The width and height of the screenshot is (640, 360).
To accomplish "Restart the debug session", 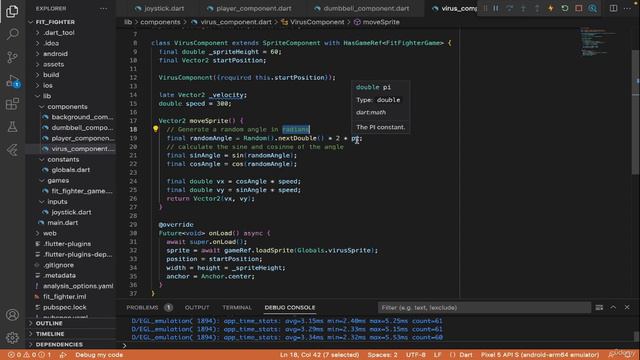I will click(x=565, y=8).
